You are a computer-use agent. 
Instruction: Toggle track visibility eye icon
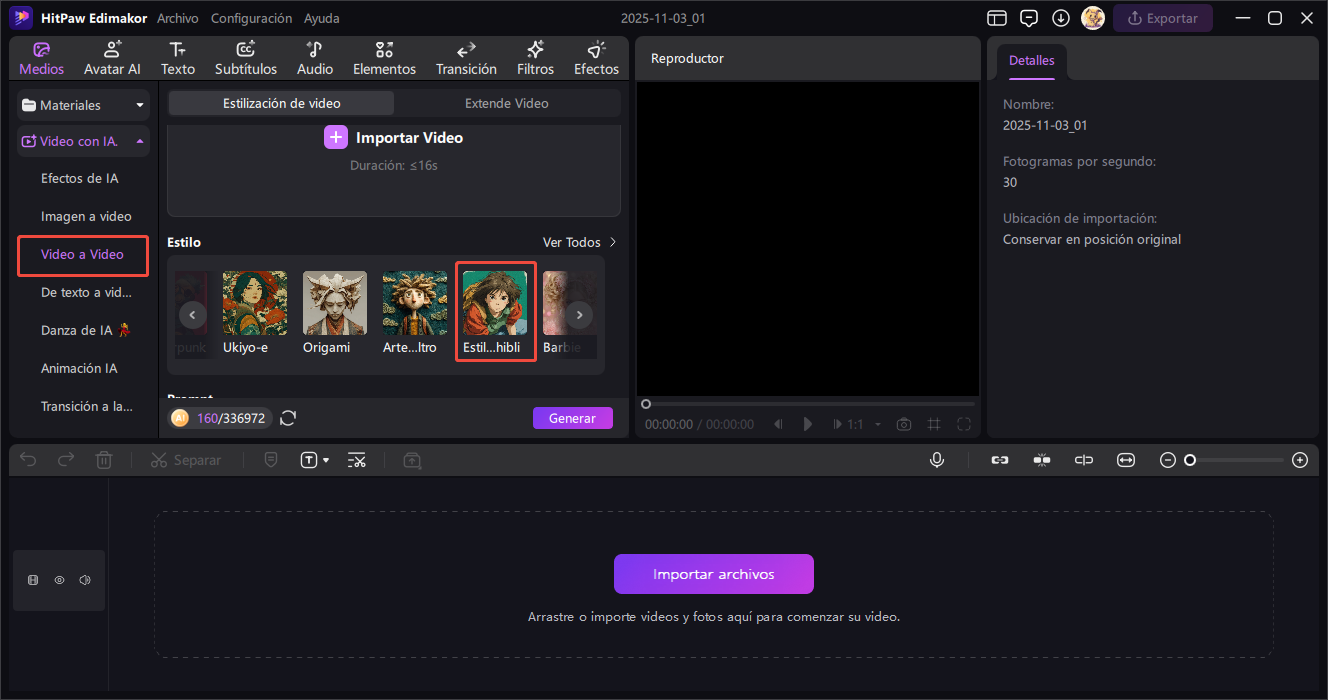click(59, 580)
